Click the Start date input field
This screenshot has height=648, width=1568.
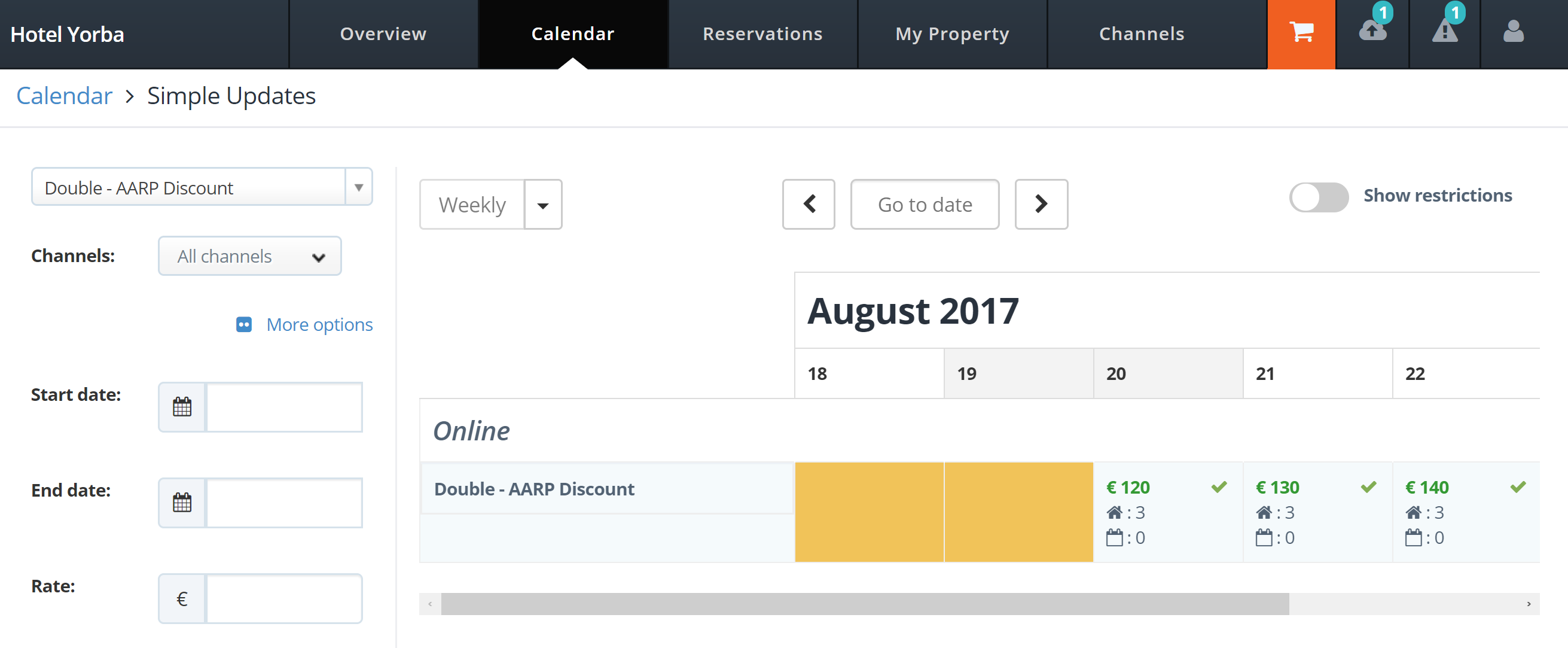tap(284, 407)
